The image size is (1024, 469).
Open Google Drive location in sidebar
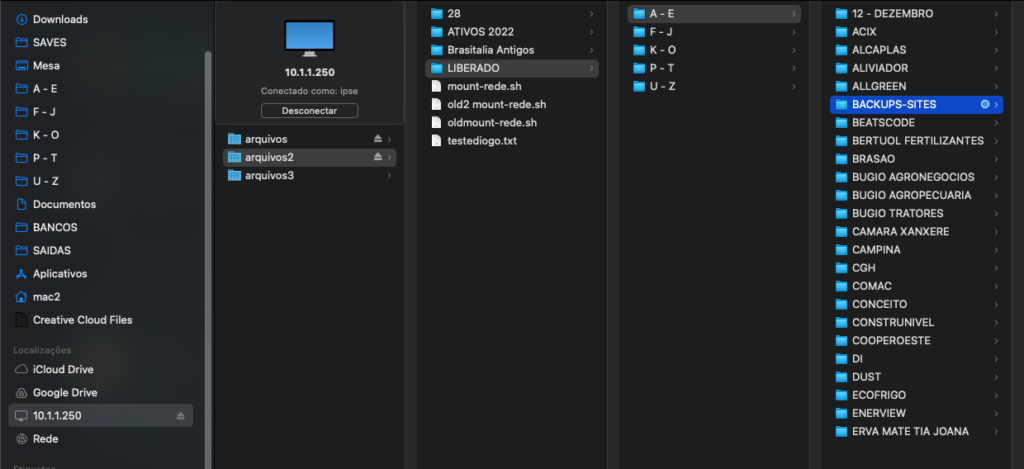click(64, 393)
